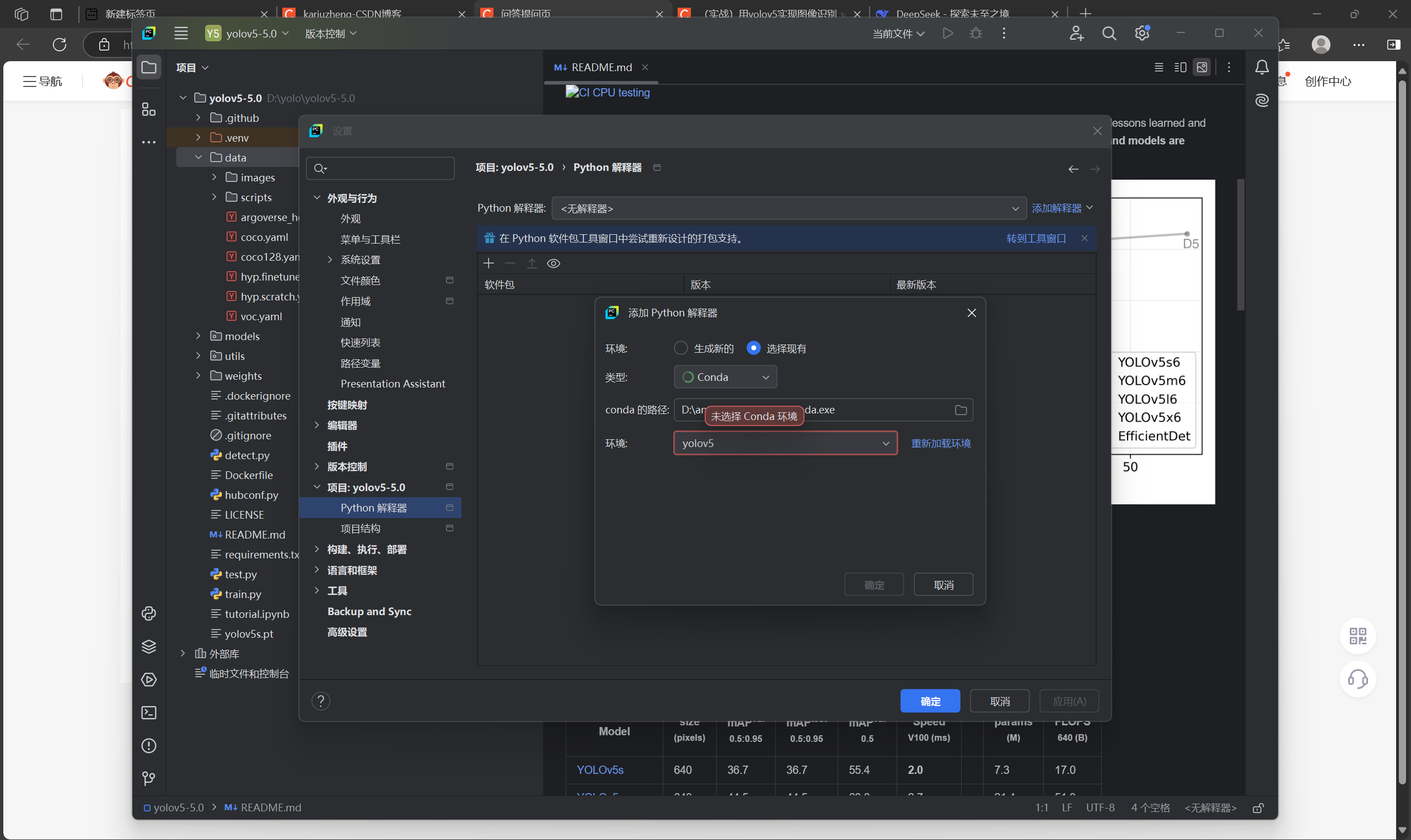The height and width of the screenshot is (840, 1411).
Task: Select the 生成新的 radio button
Action: [680, 348]
